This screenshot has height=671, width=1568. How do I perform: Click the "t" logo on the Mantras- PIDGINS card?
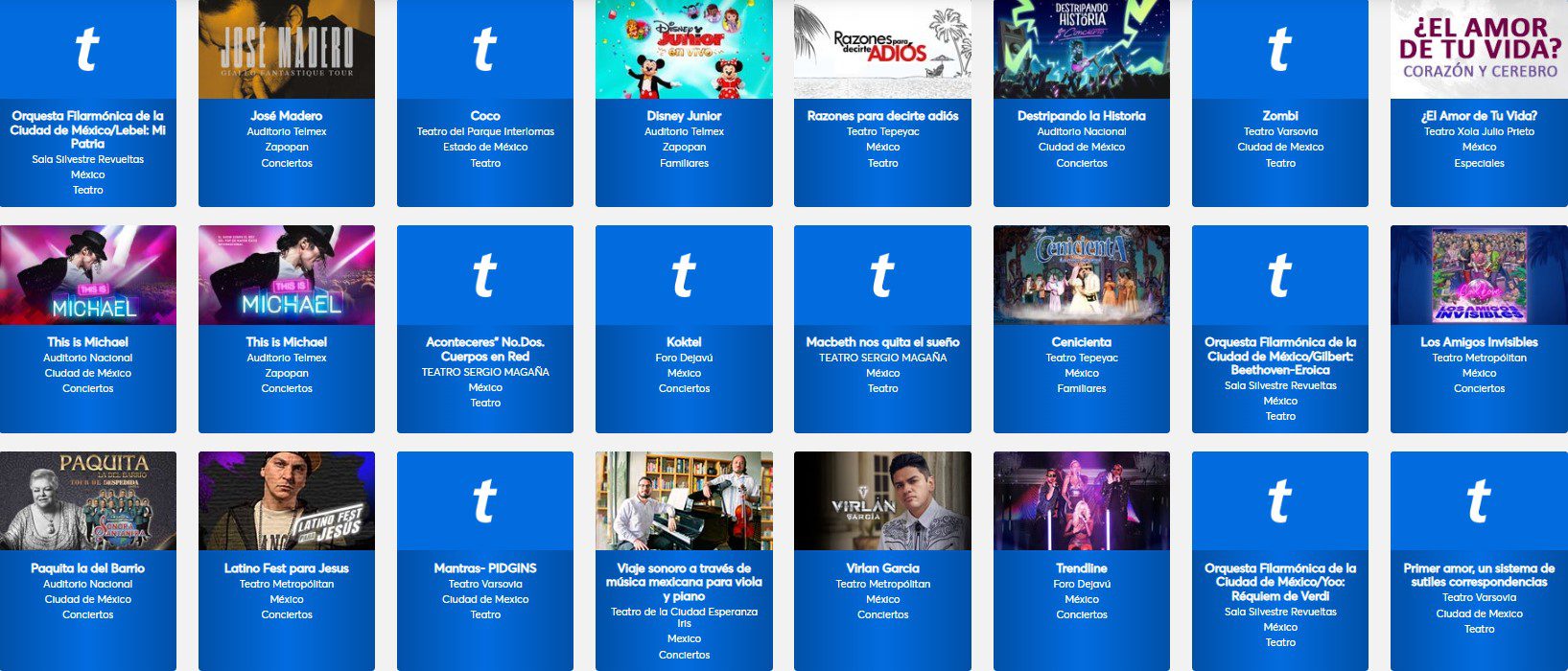(x=485, y=501)
